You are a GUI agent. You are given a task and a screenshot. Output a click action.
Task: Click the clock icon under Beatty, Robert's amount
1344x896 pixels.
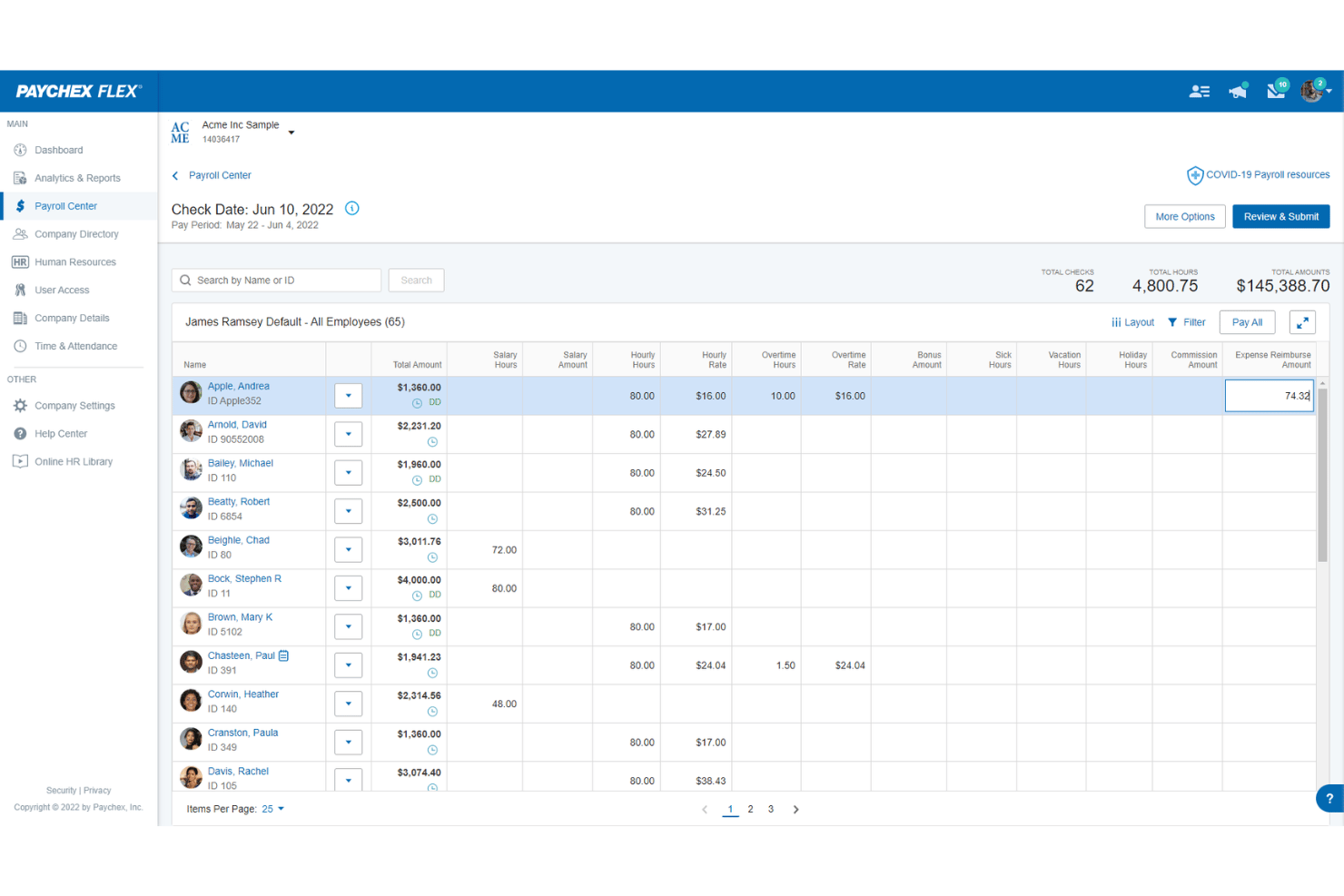point(432,519)
